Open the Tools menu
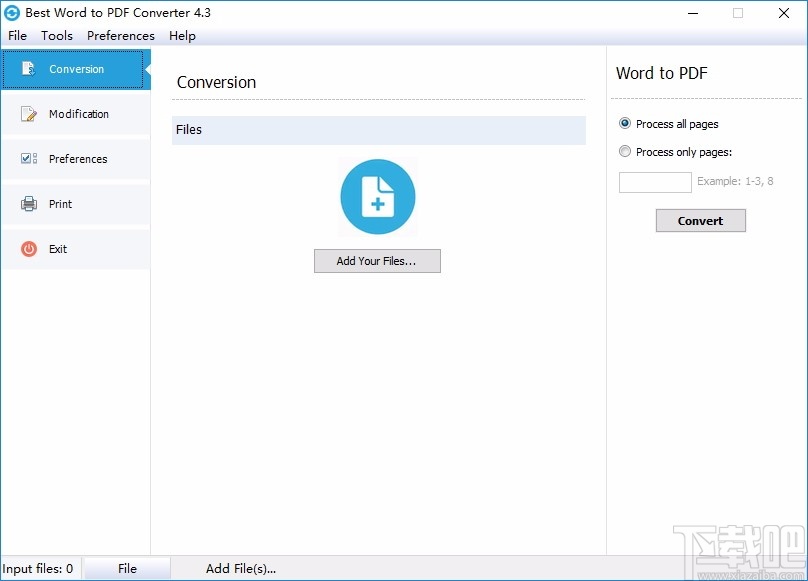Screen dimensions: 808x581 coord(56,36)
